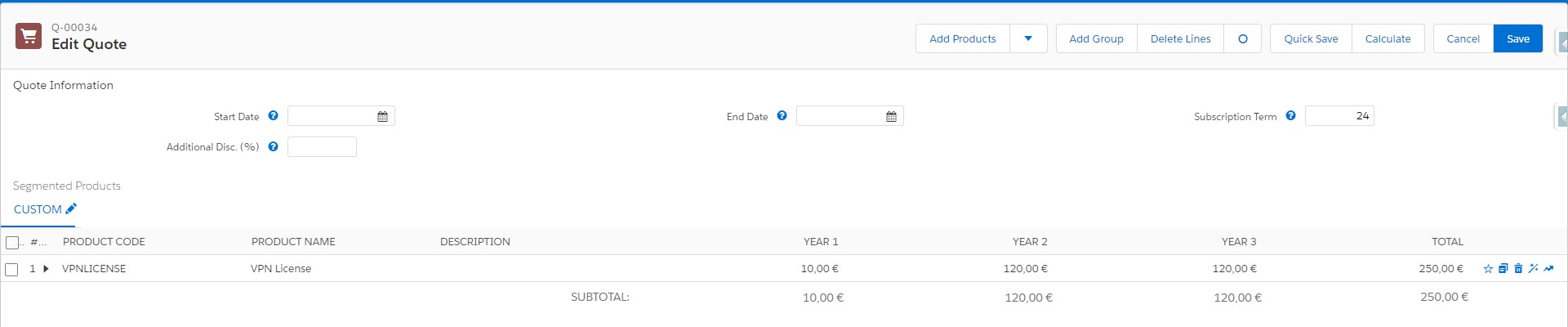
Task: Click the star favorite icon on VPNLICENSE row
Action: [x=1488, y=269]
